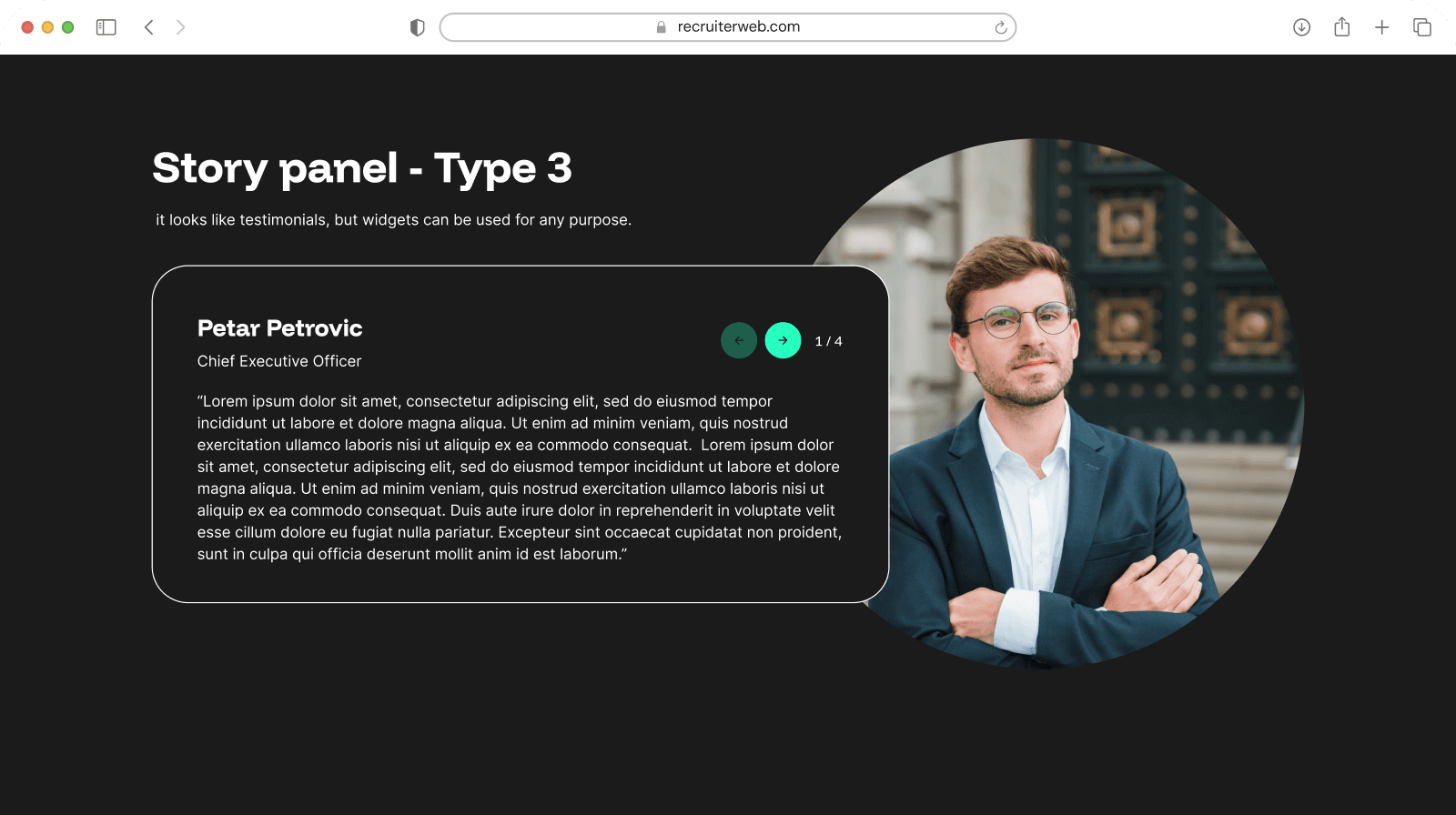Click the 1 / 4 slide counter
Image resolution: width=1456 pixels, height=815 pixels.
pyautogui.click(x=828, y=341)
